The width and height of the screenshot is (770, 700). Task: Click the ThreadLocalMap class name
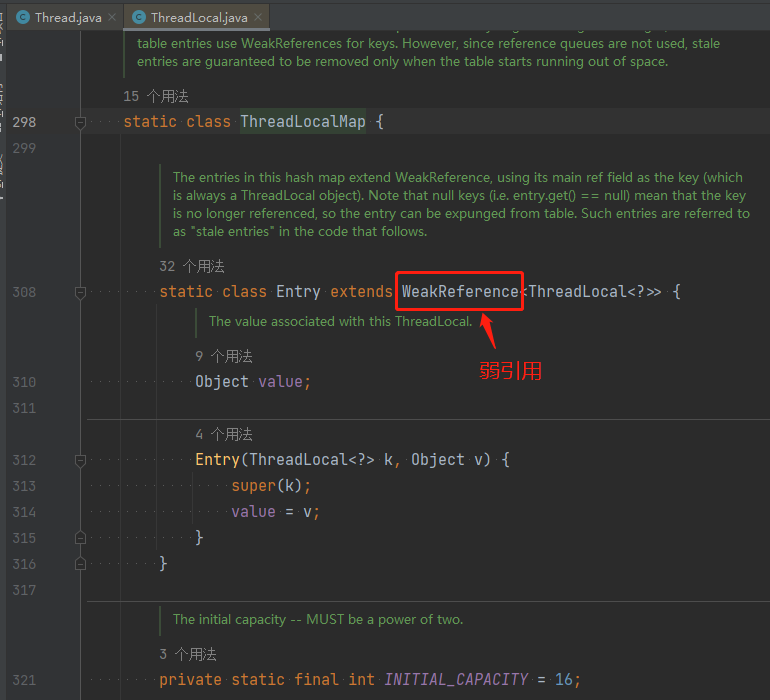coord(303,121)
